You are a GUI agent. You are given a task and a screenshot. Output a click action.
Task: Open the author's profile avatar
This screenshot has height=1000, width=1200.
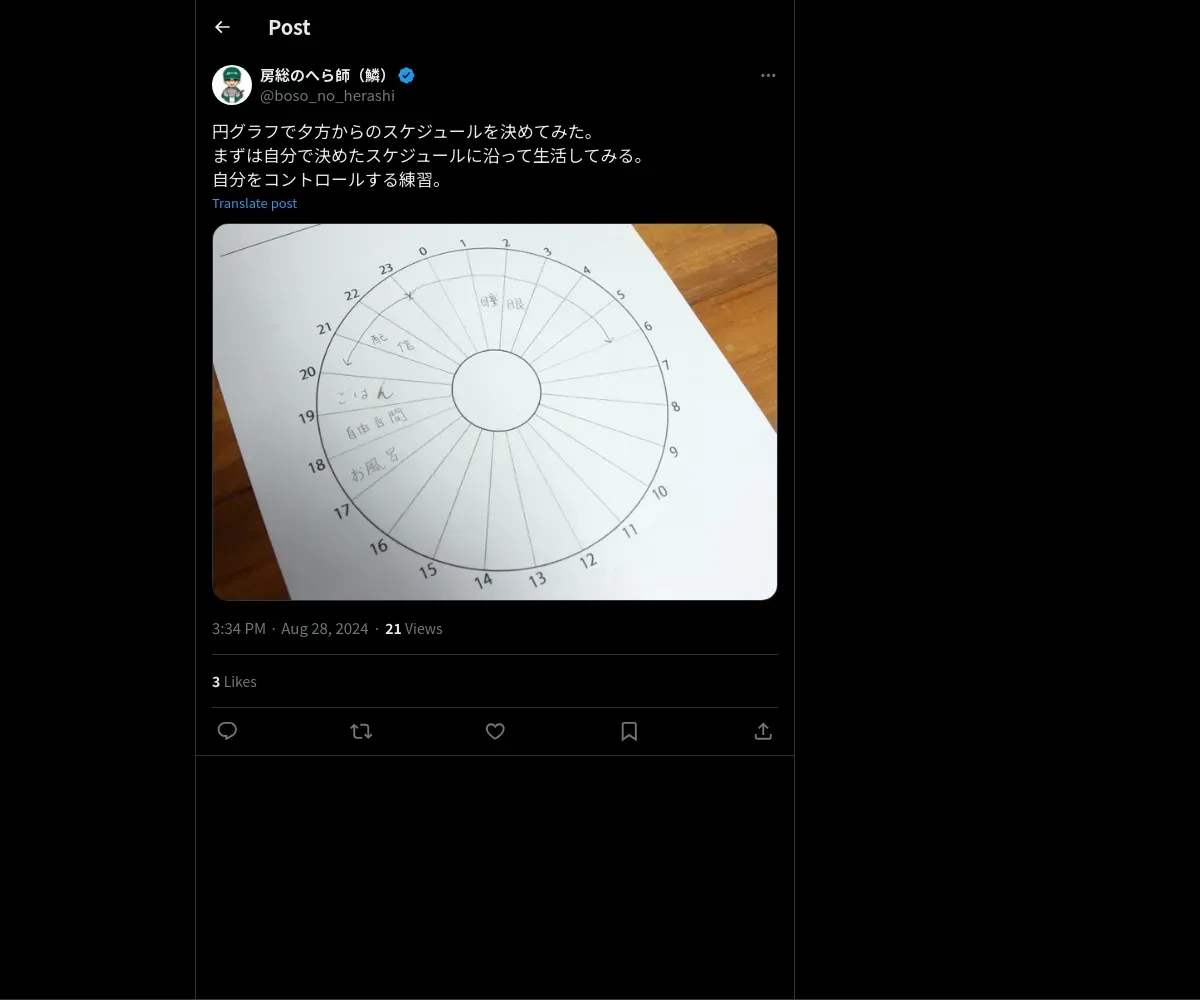pyautogui.click(x=232, y=85)
